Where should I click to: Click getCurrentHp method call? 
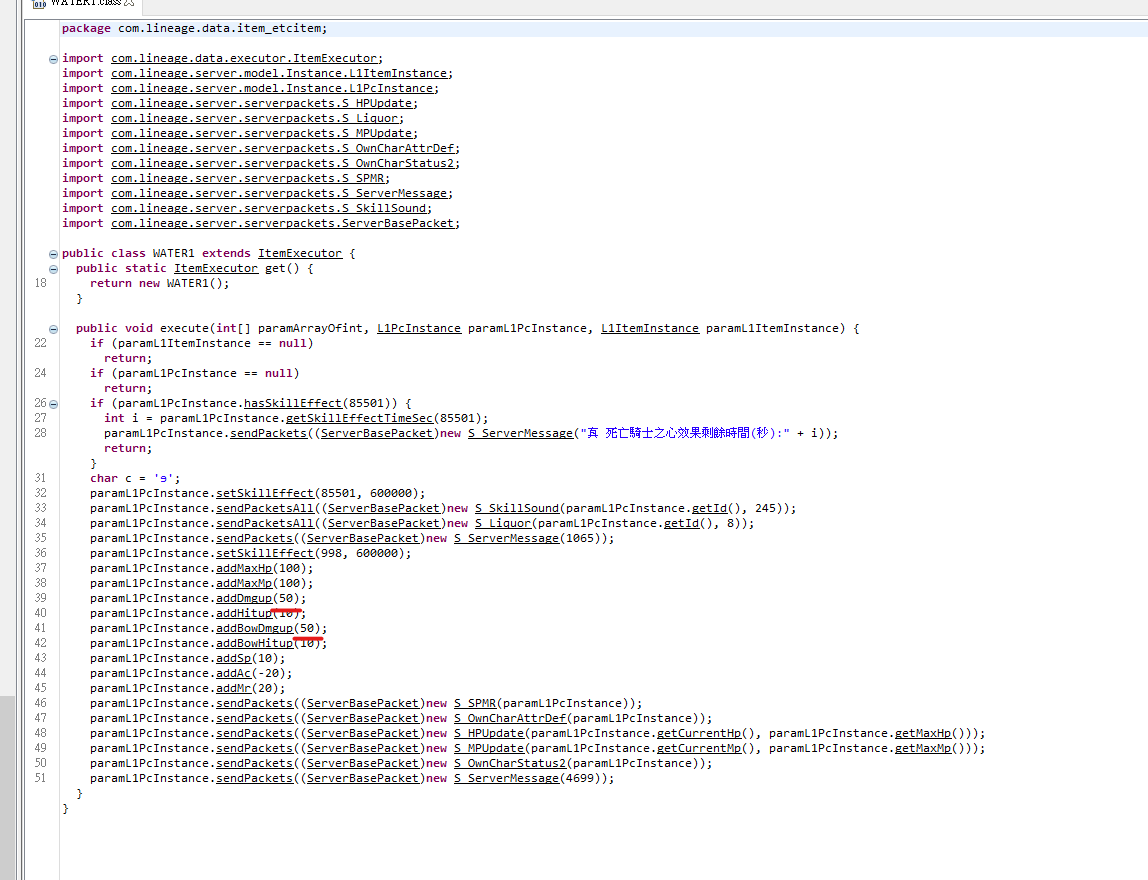click(699, 734)
